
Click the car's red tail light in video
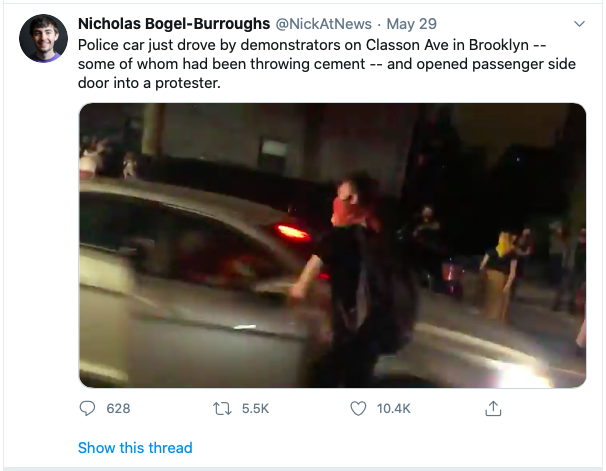(x=293, y=232)
